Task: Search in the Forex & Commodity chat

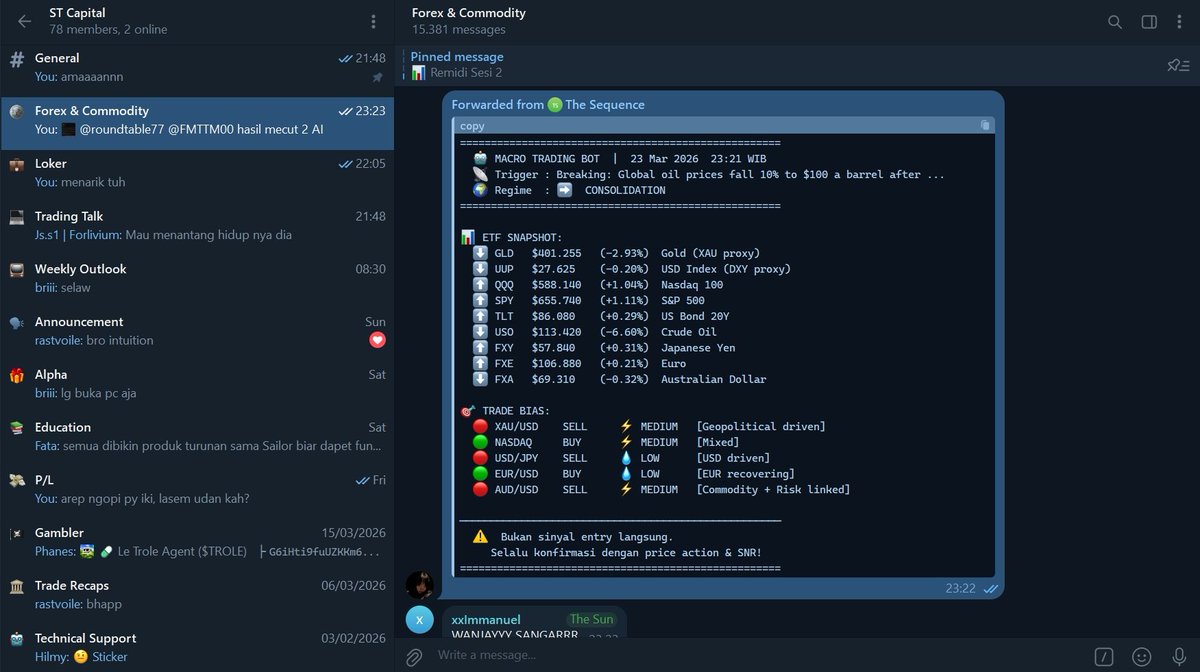Action: (1115, 21)
